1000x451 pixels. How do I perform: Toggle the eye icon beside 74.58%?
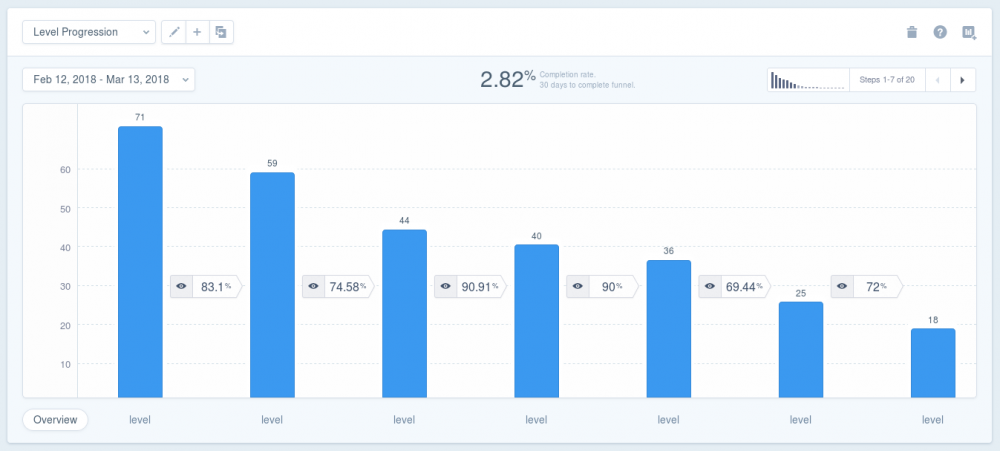(313, 286)
